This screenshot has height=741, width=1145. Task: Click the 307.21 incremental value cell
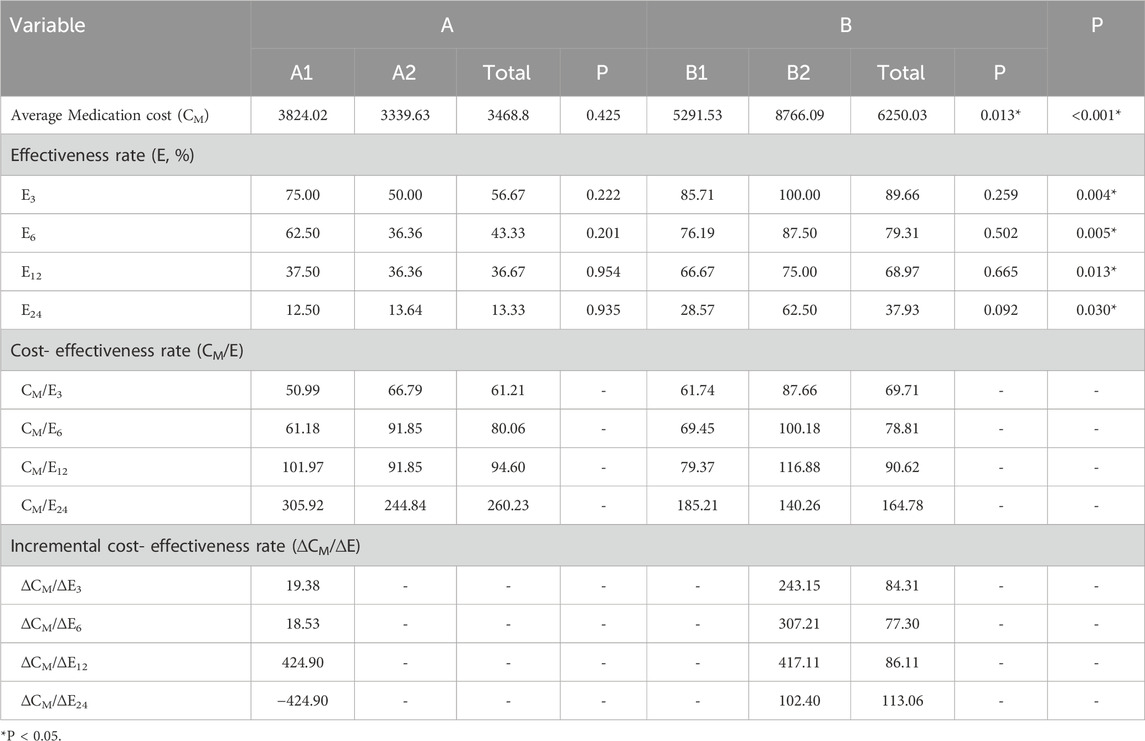point(796,622)
